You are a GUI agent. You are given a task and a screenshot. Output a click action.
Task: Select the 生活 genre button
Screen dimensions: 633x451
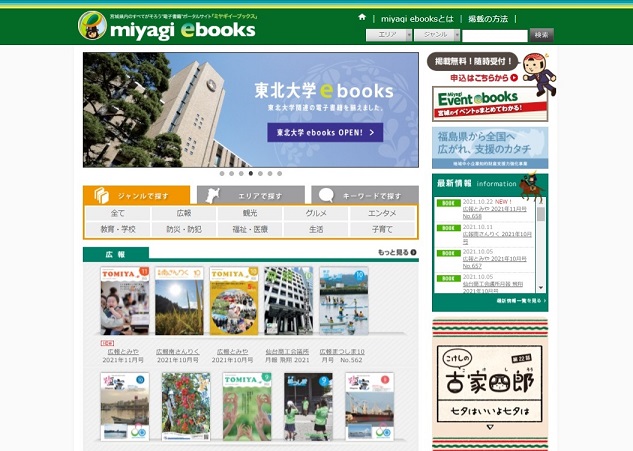click(x=316, y=229)
